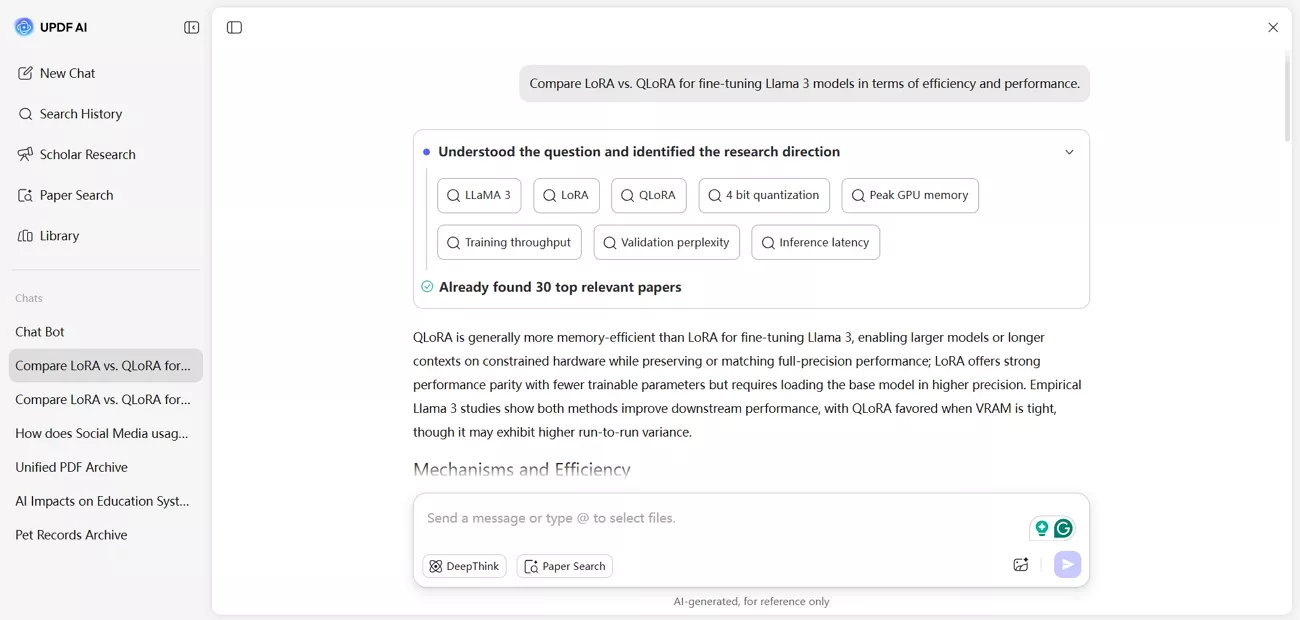The height and width of the screenshot is (620, 1300).
Task: Open the Grammarly icon in the message box
Action: tap(1064, 527)
